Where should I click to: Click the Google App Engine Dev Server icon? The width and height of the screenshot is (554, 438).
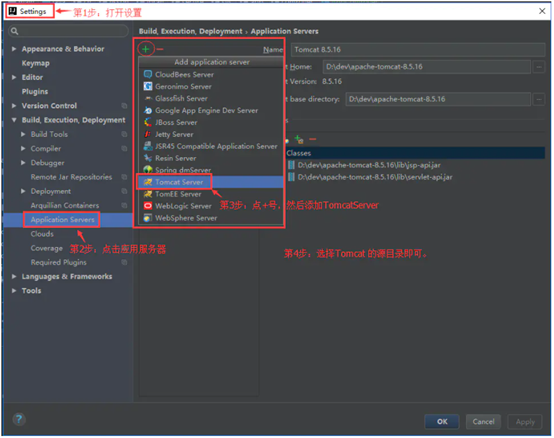[148, 110]
